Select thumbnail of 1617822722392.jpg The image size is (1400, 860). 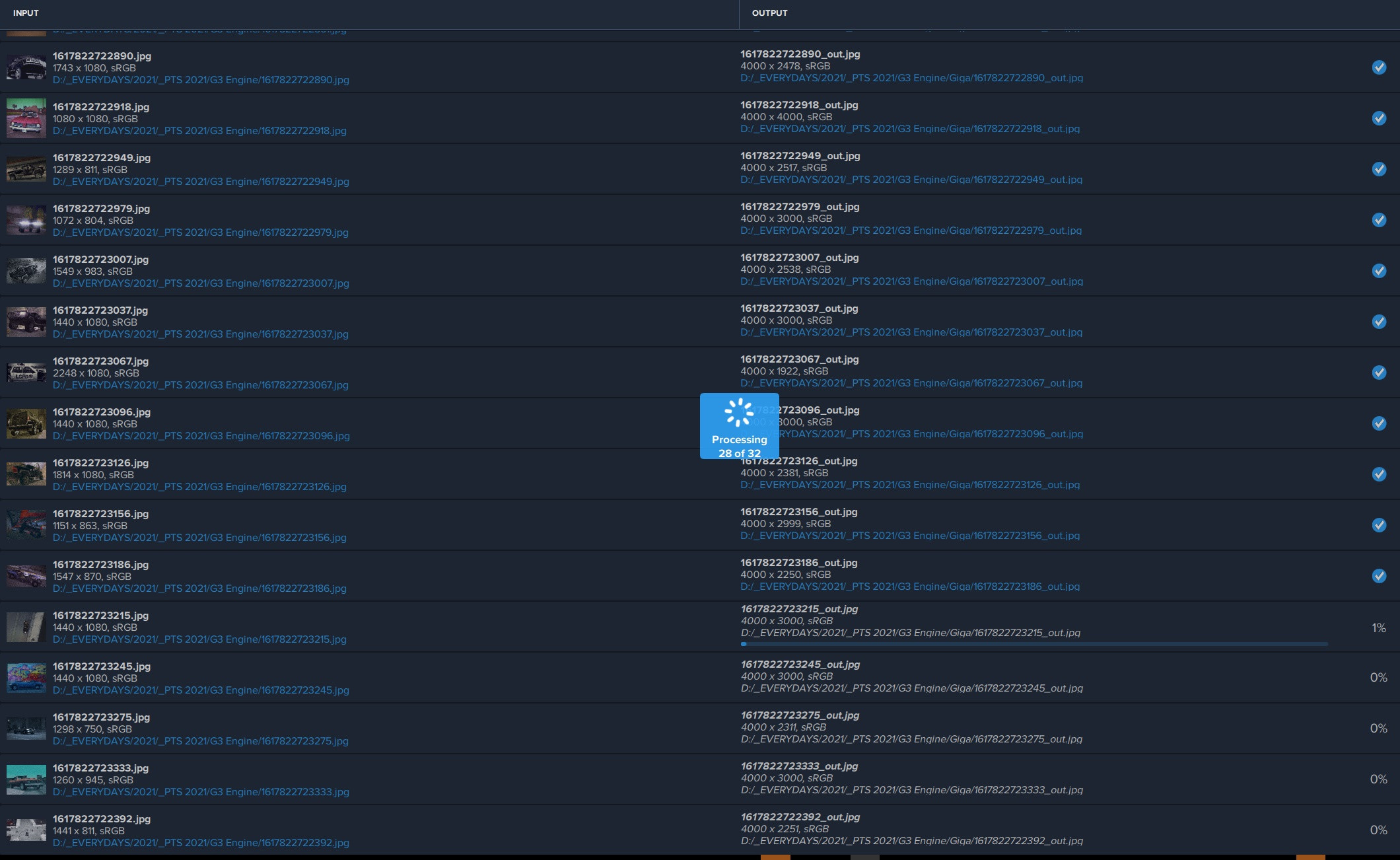(x=26, y=830)
